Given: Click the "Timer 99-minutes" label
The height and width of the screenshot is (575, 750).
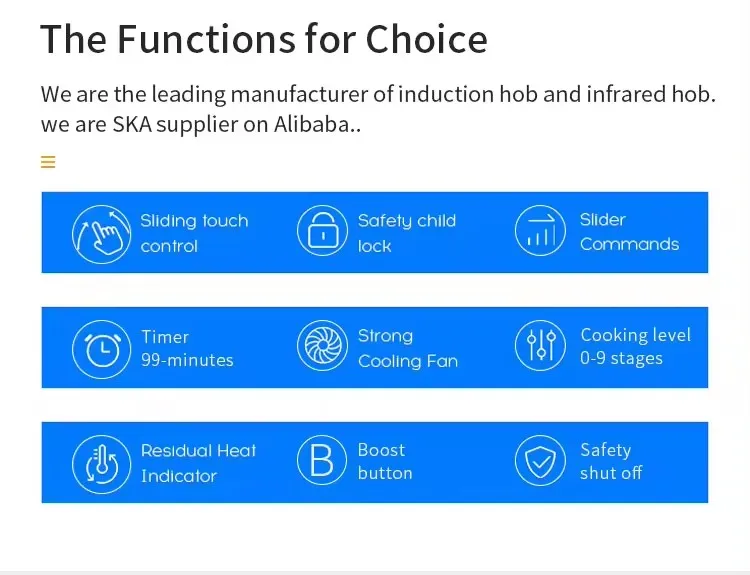Looking at the screenshot, I should tap(187, 348).
